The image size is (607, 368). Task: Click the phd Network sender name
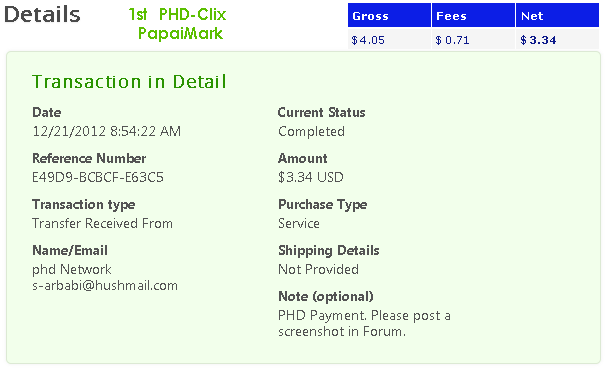72,269
